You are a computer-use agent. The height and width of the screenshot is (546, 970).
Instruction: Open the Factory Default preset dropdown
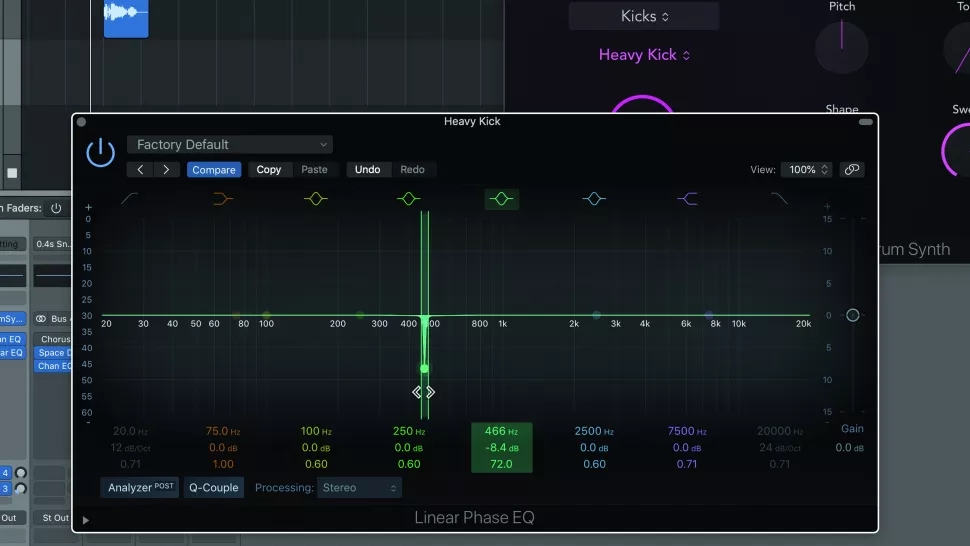pos(230,145)
